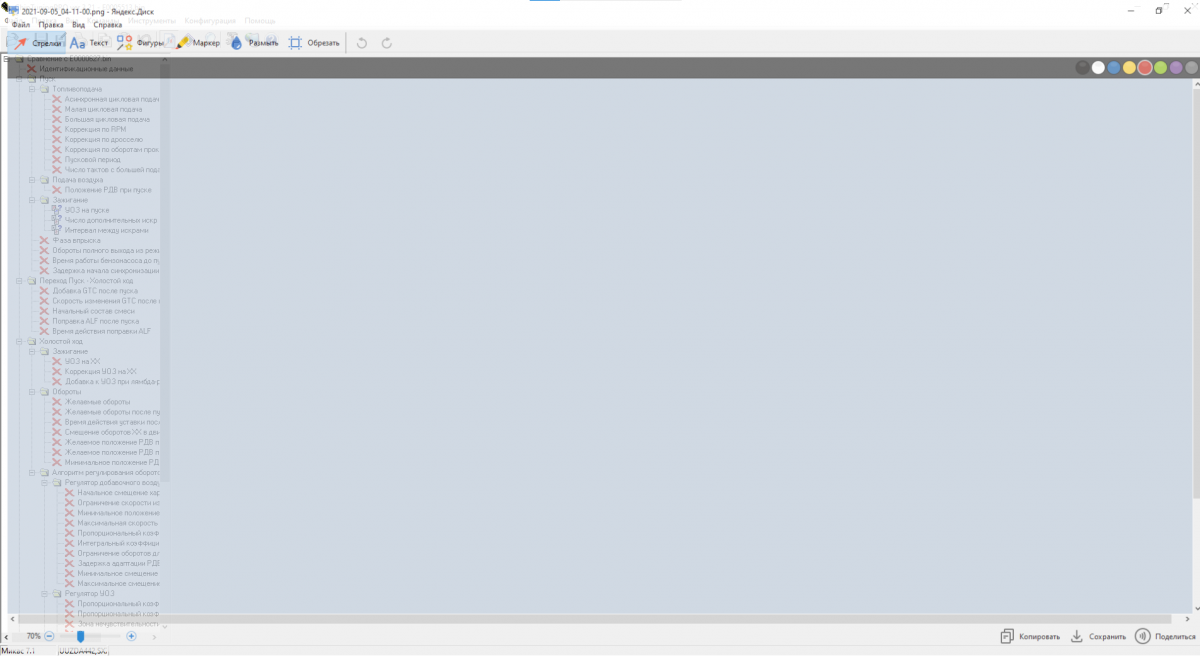This screenshot has width=1200, height=656.
Task: Click the zoom in plus icon
Action: pyautogui.click(x=131, y=636)
